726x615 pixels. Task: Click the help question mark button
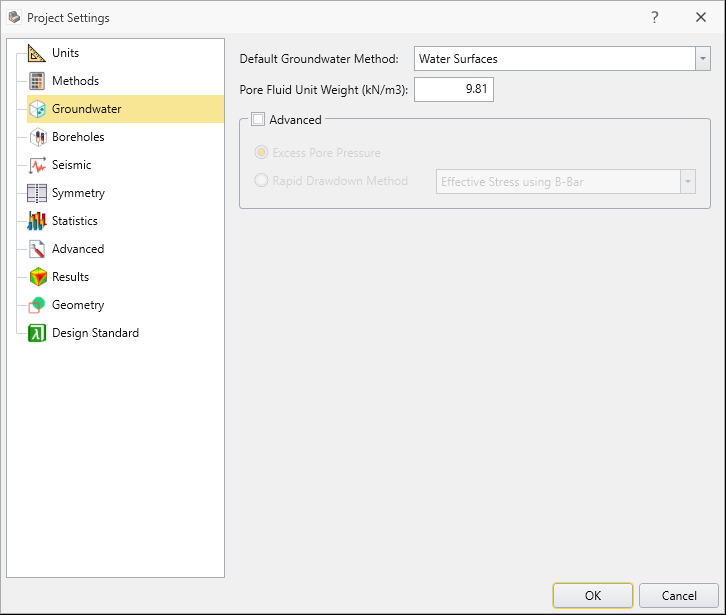[654, 18]
